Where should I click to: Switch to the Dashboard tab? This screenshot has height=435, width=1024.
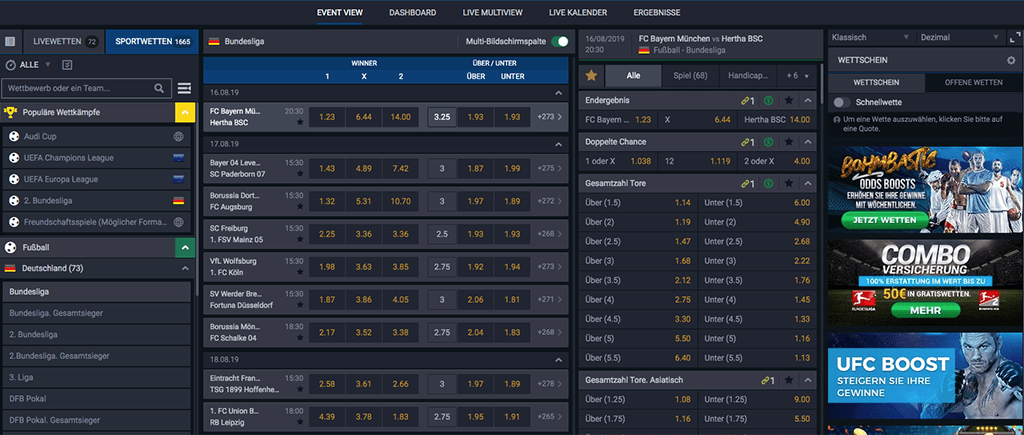click(413, 12)
